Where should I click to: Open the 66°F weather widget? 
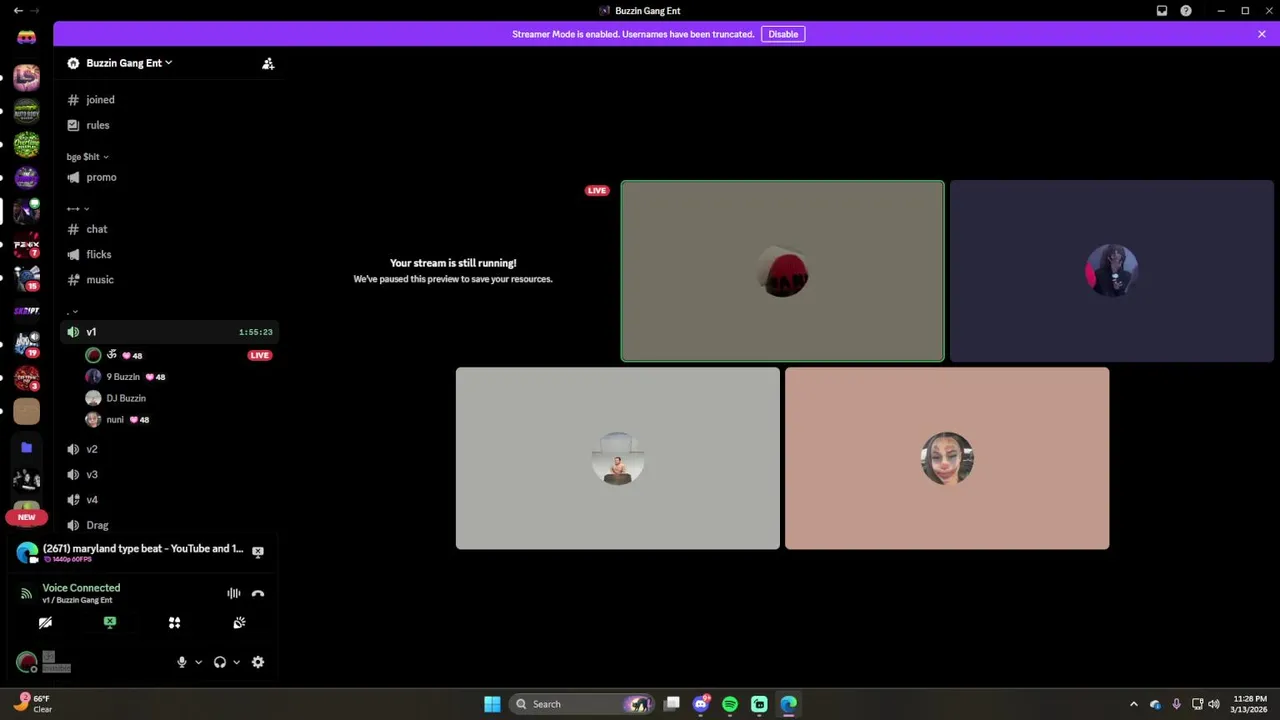coord(32,704)
